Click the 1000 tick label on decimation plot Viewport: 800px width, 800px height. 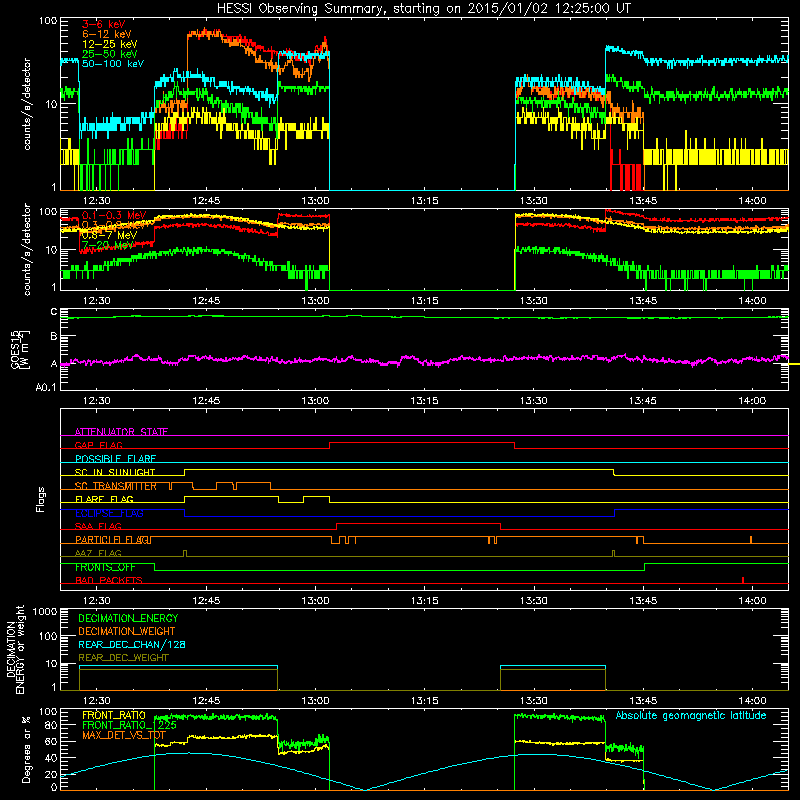pos(45,611)
